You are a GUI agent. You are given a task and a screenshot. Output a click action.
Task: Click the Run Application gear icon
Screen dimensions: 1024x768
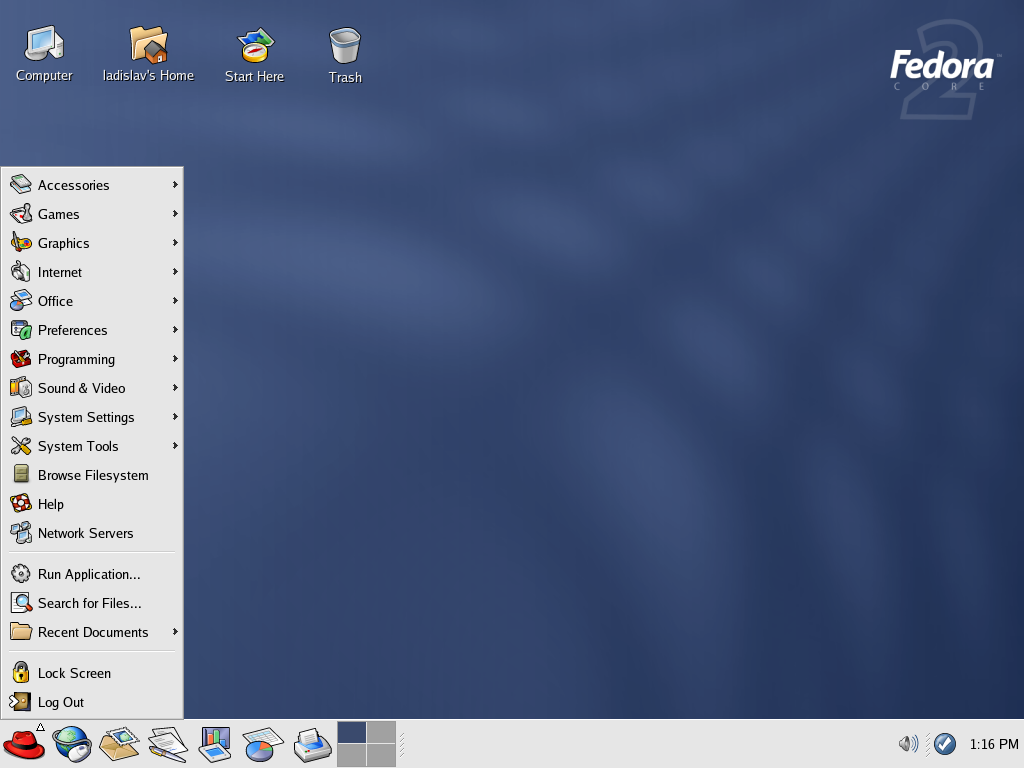coord(21,574)
